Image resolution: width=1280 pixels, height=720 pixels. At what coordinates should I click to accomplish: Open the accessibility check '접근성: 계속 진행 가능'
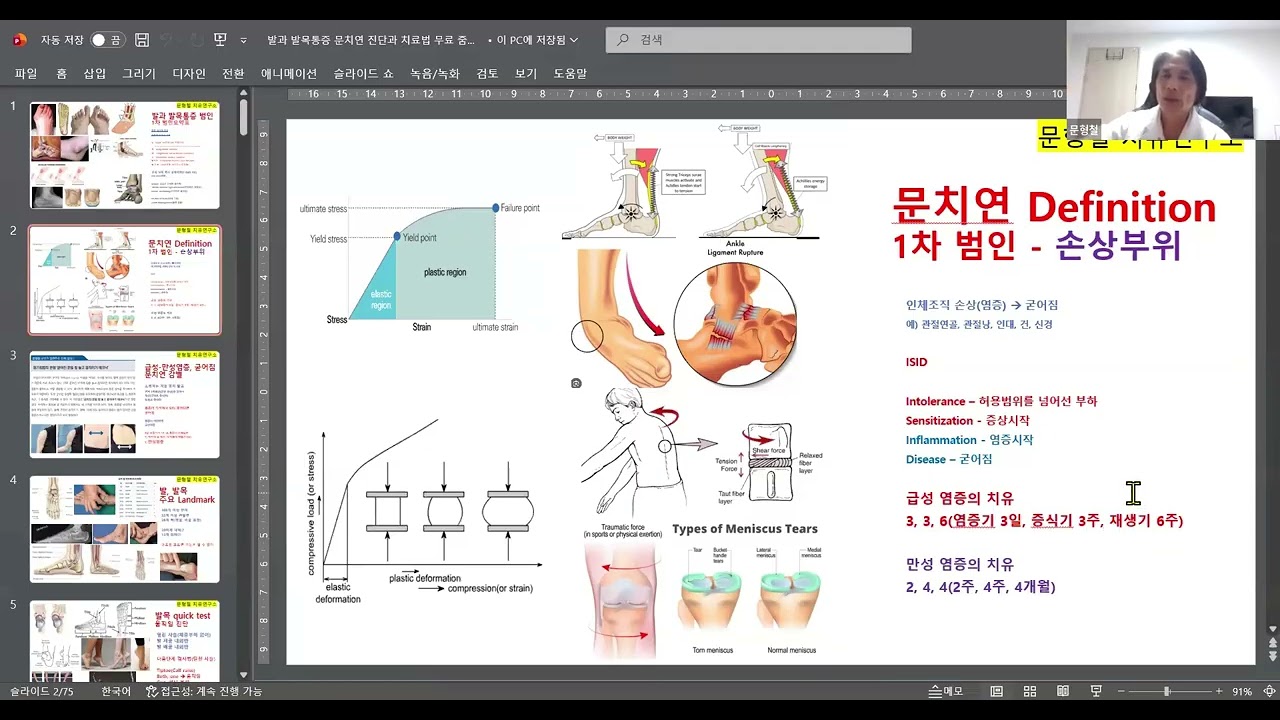coord(204,691)
